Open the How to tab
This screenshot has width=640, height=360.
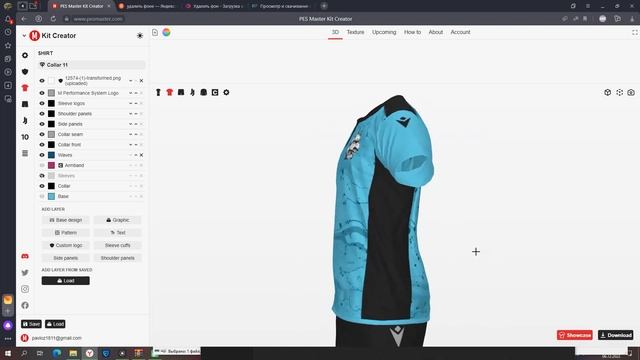[412, 32]
